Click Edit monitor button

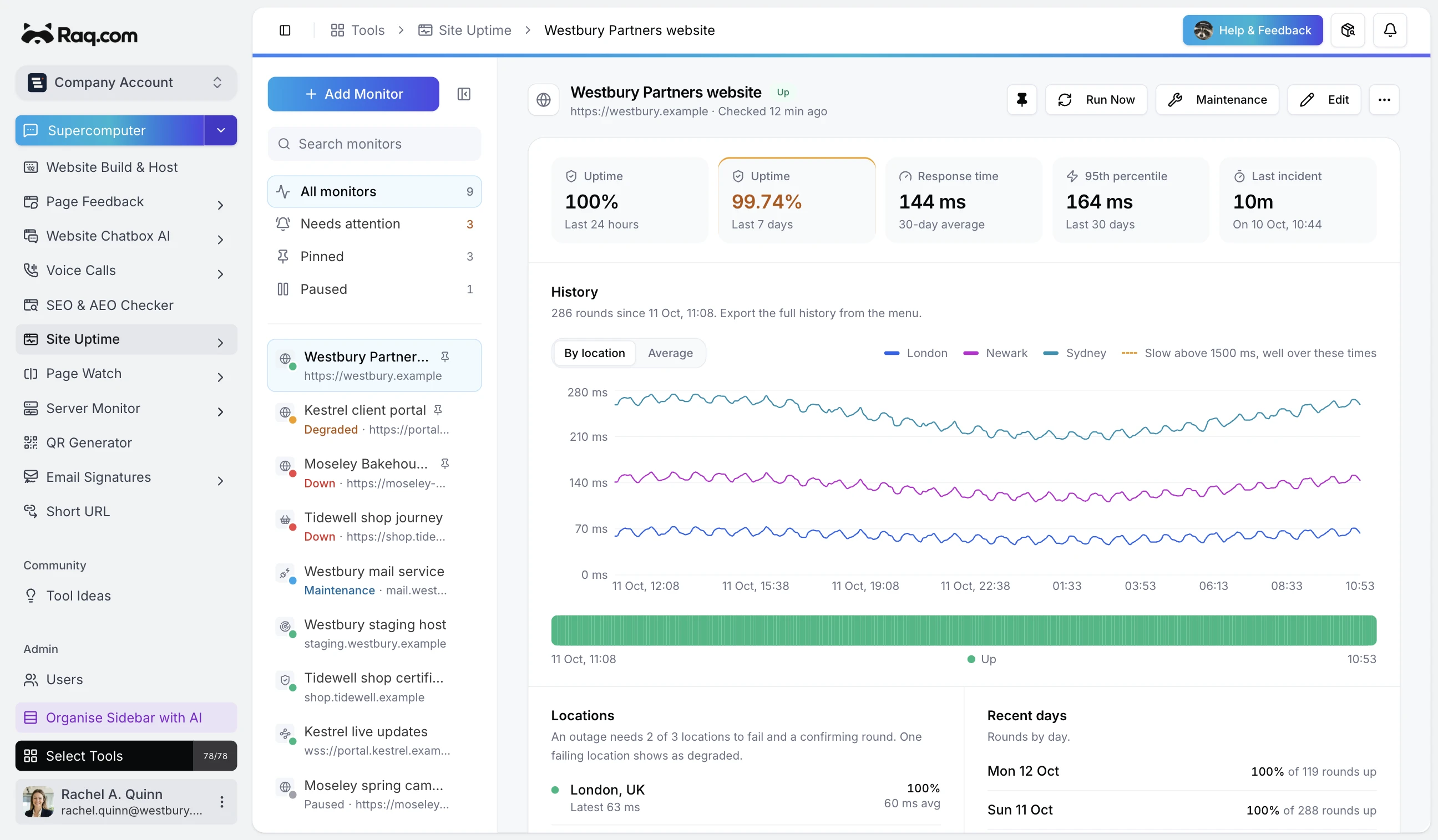point(1324,100)
